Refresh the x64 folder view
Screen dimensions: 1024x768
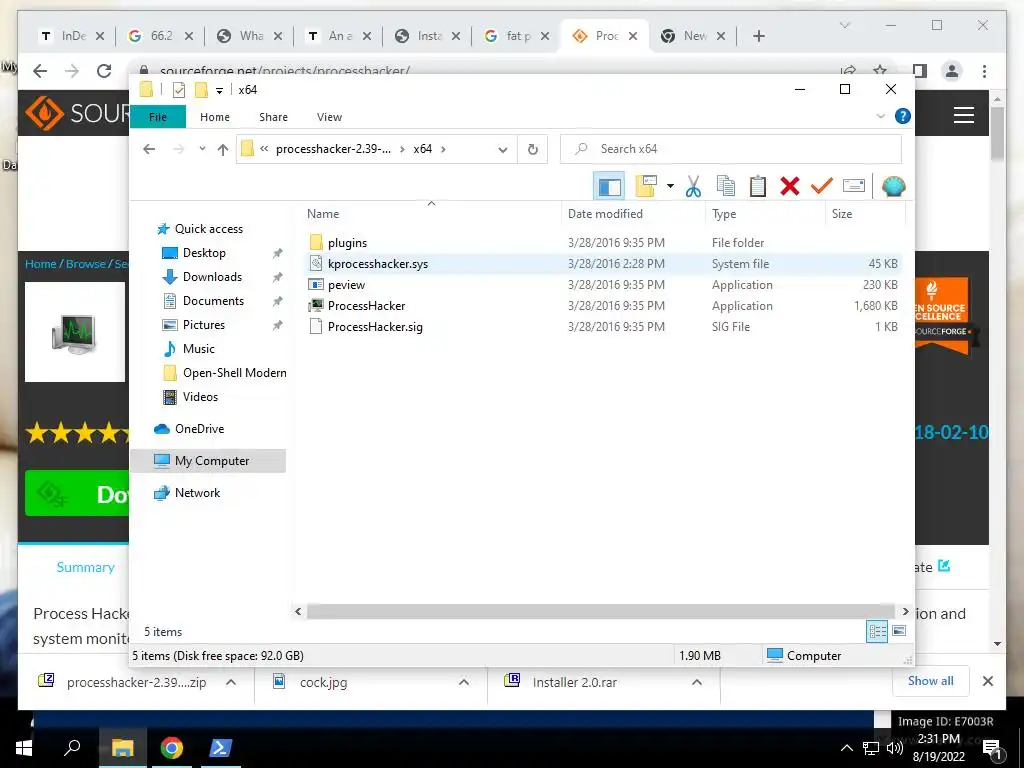[x=533, y=150]
